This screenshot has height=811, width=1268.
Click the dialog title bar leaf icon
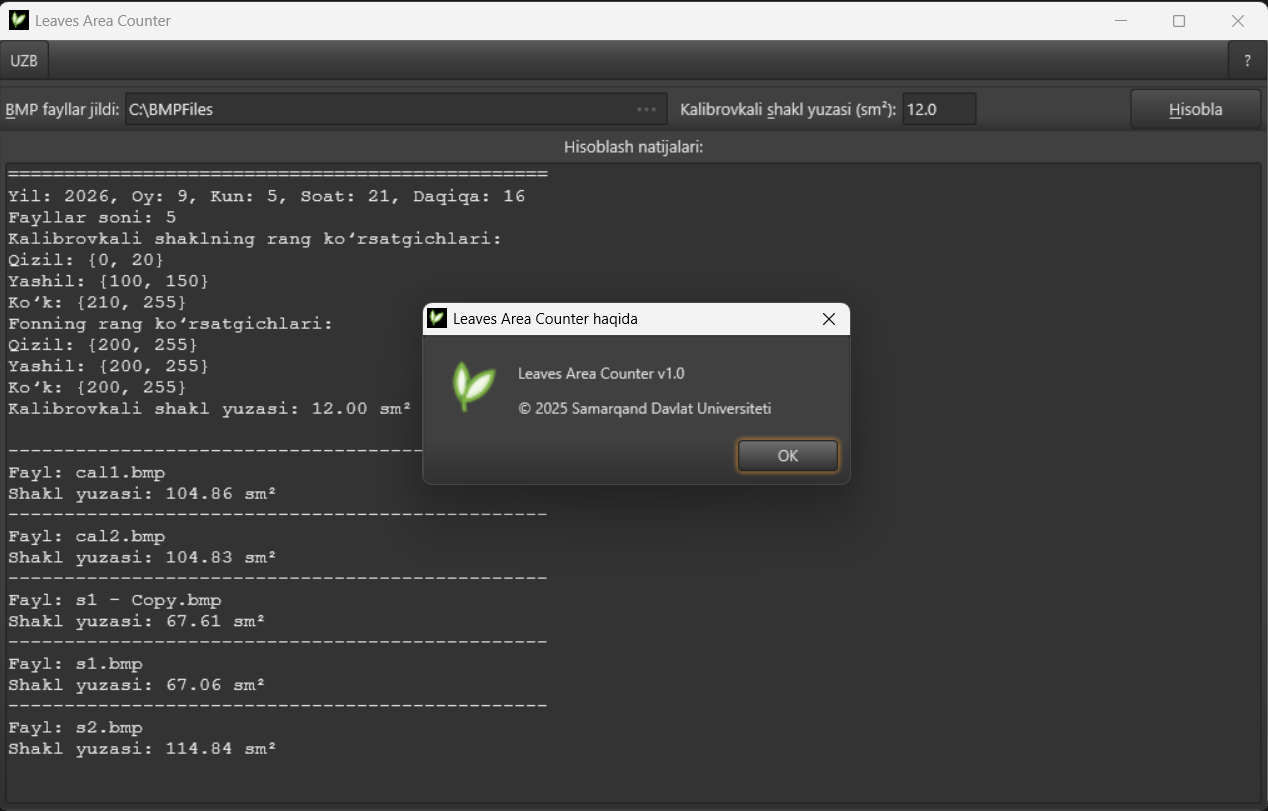tap(436, 319)
